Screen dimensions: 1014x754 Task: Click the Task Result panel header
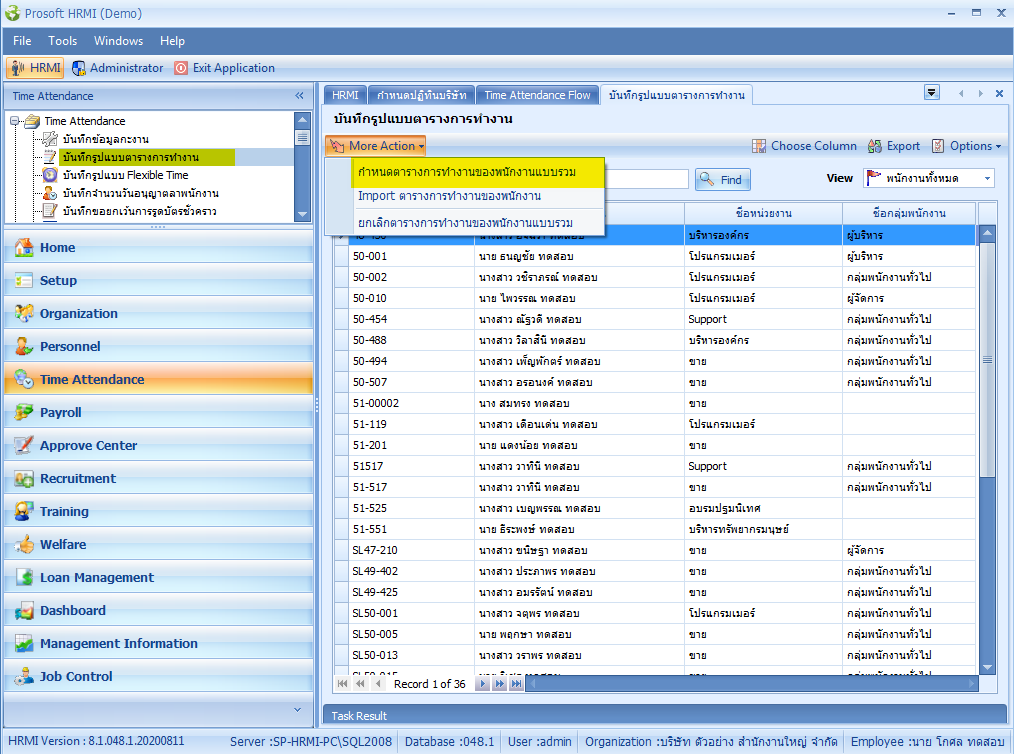coord(665,715)
